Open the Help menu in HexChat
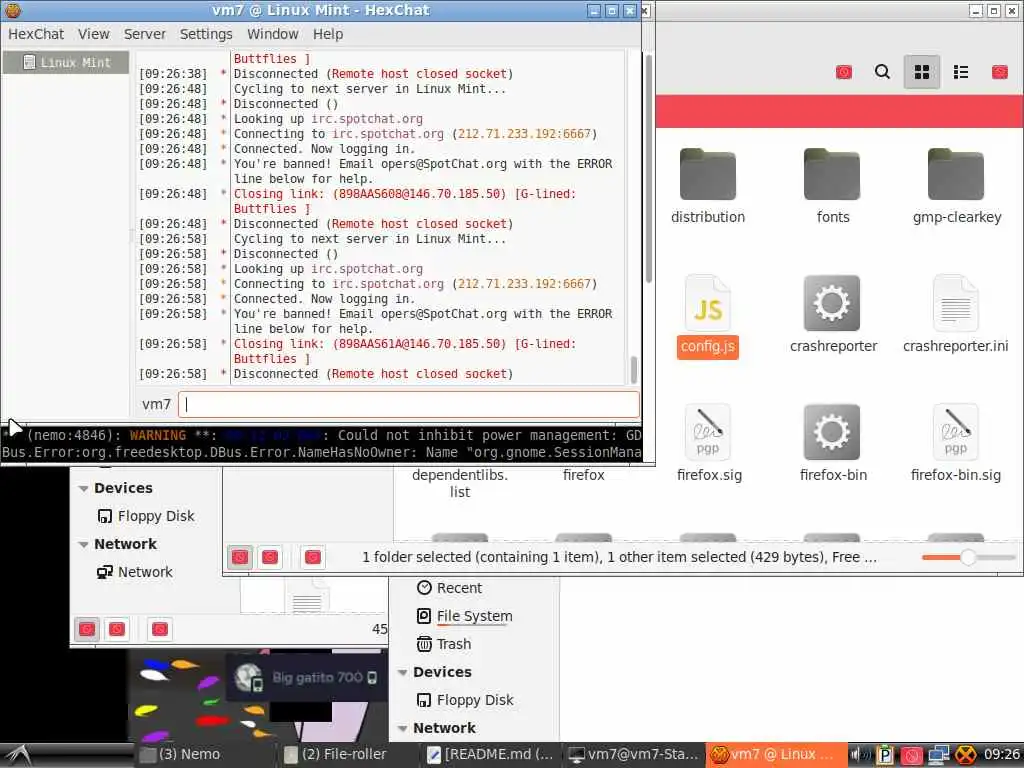1024x768 pixels. (x=328, y=34)
